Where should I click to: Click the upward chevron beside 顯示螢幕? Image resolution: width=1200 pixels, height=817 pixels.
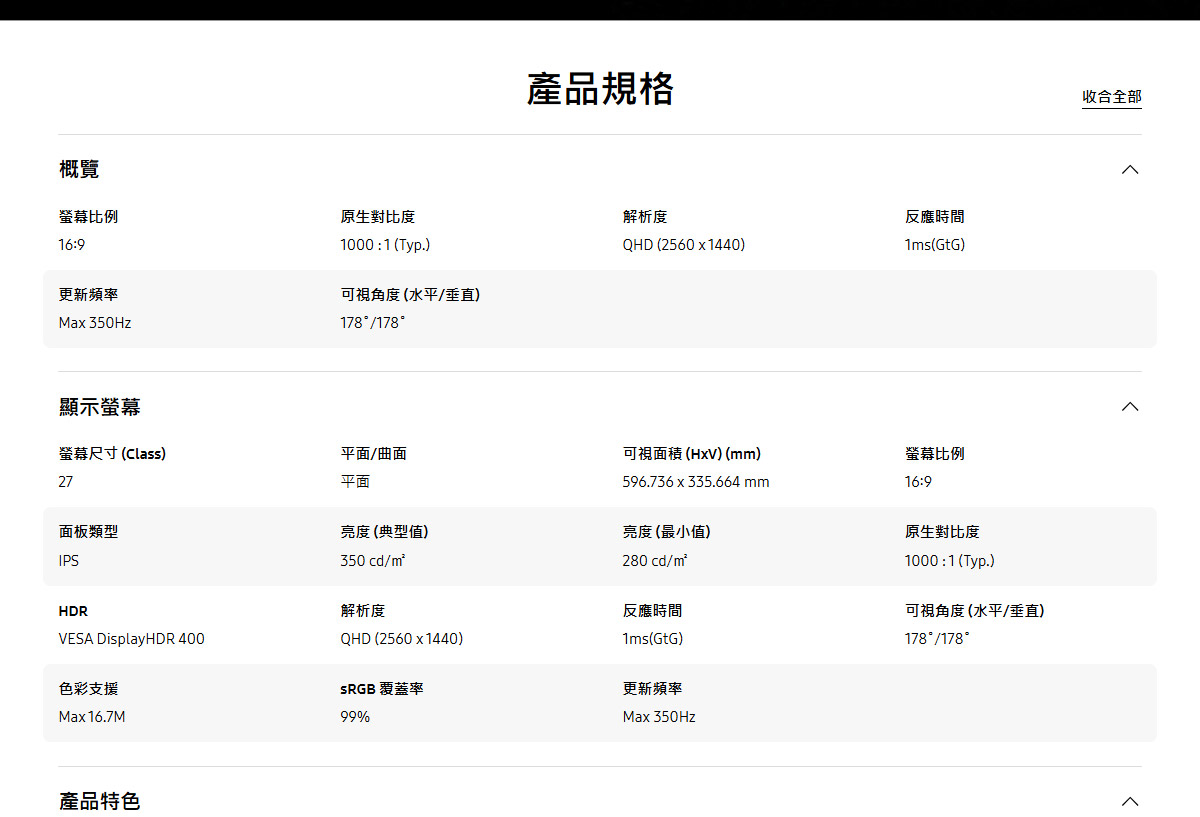1130,406
